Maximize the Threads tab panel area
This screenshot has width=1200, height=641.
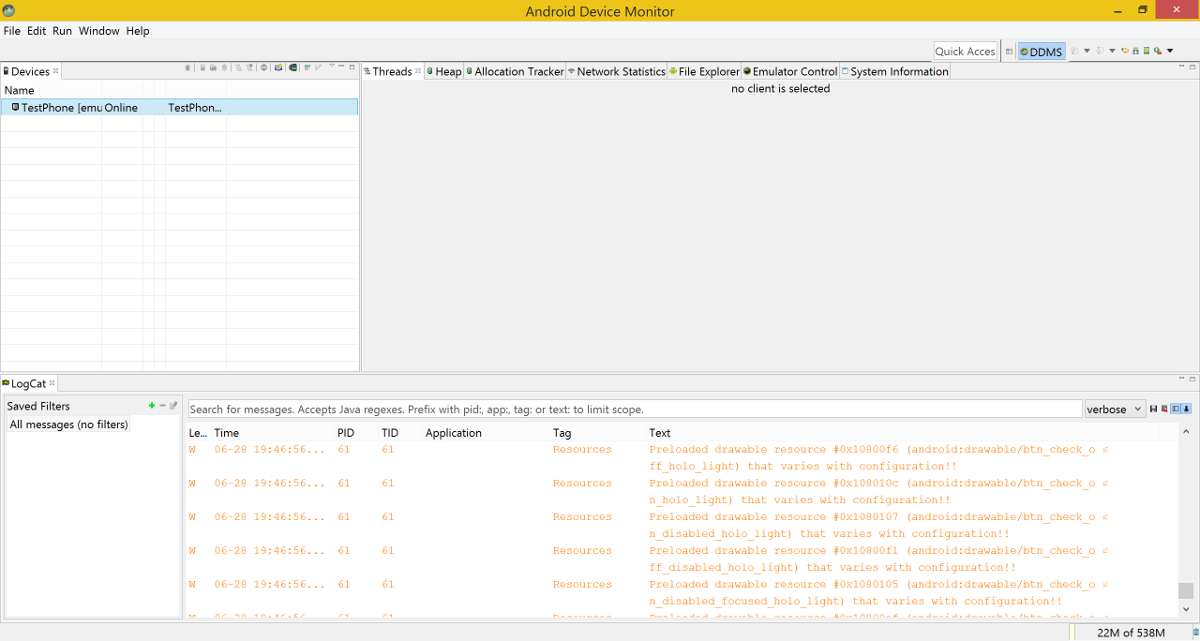[x=1192, y=67]
